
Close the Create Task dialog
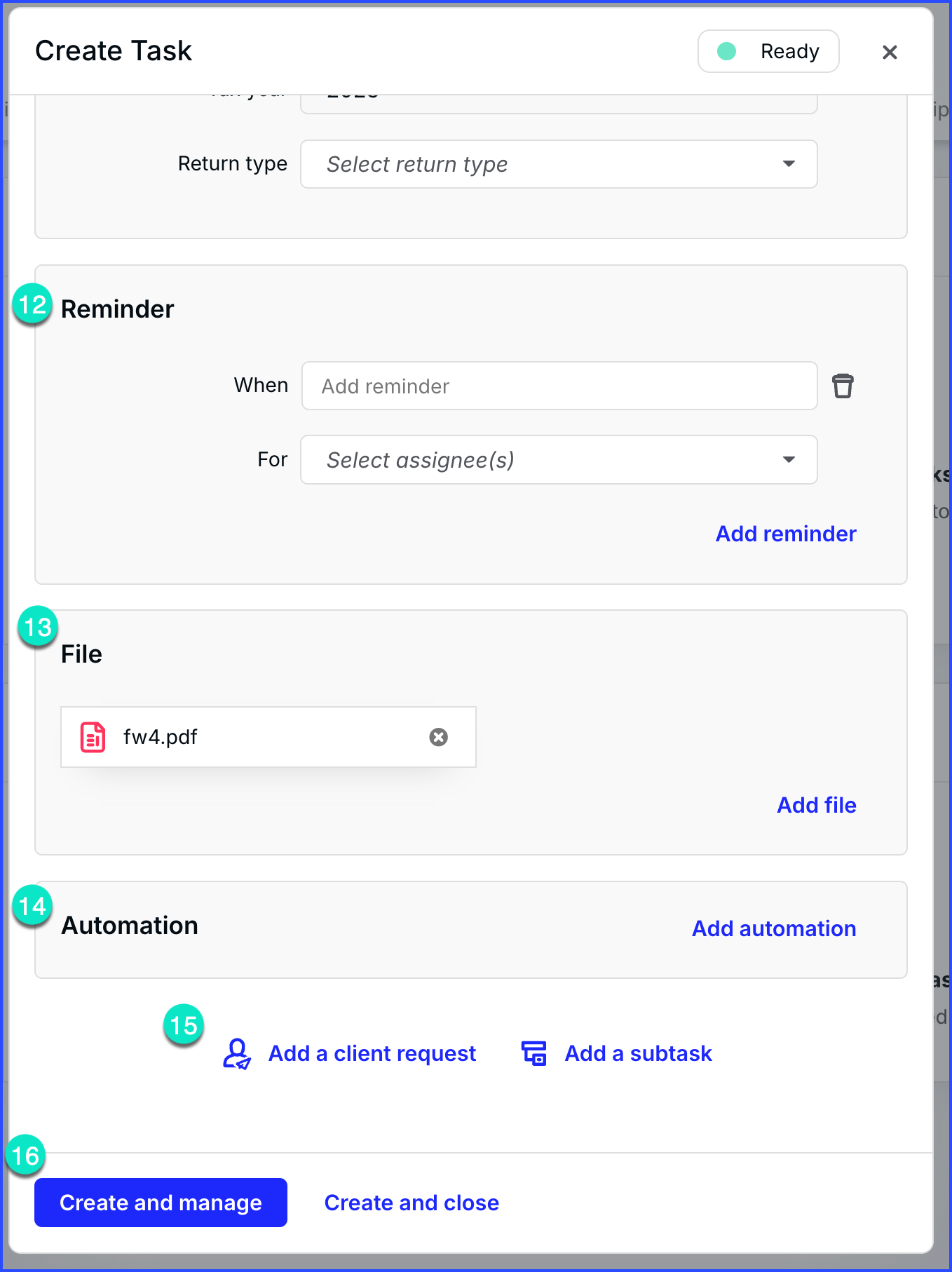coord(890,52)
